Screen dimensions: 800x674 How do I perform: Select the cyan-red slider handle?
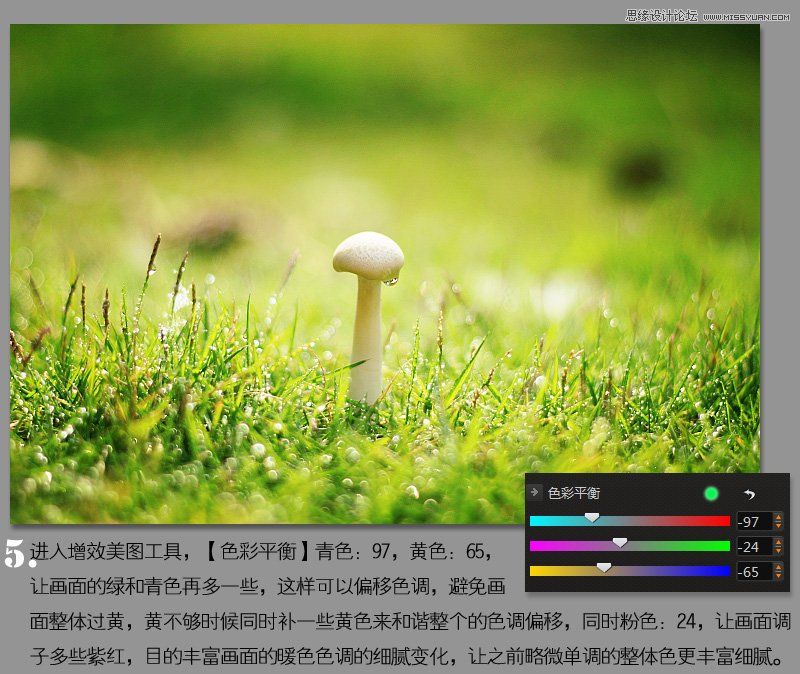pos(592,519)
